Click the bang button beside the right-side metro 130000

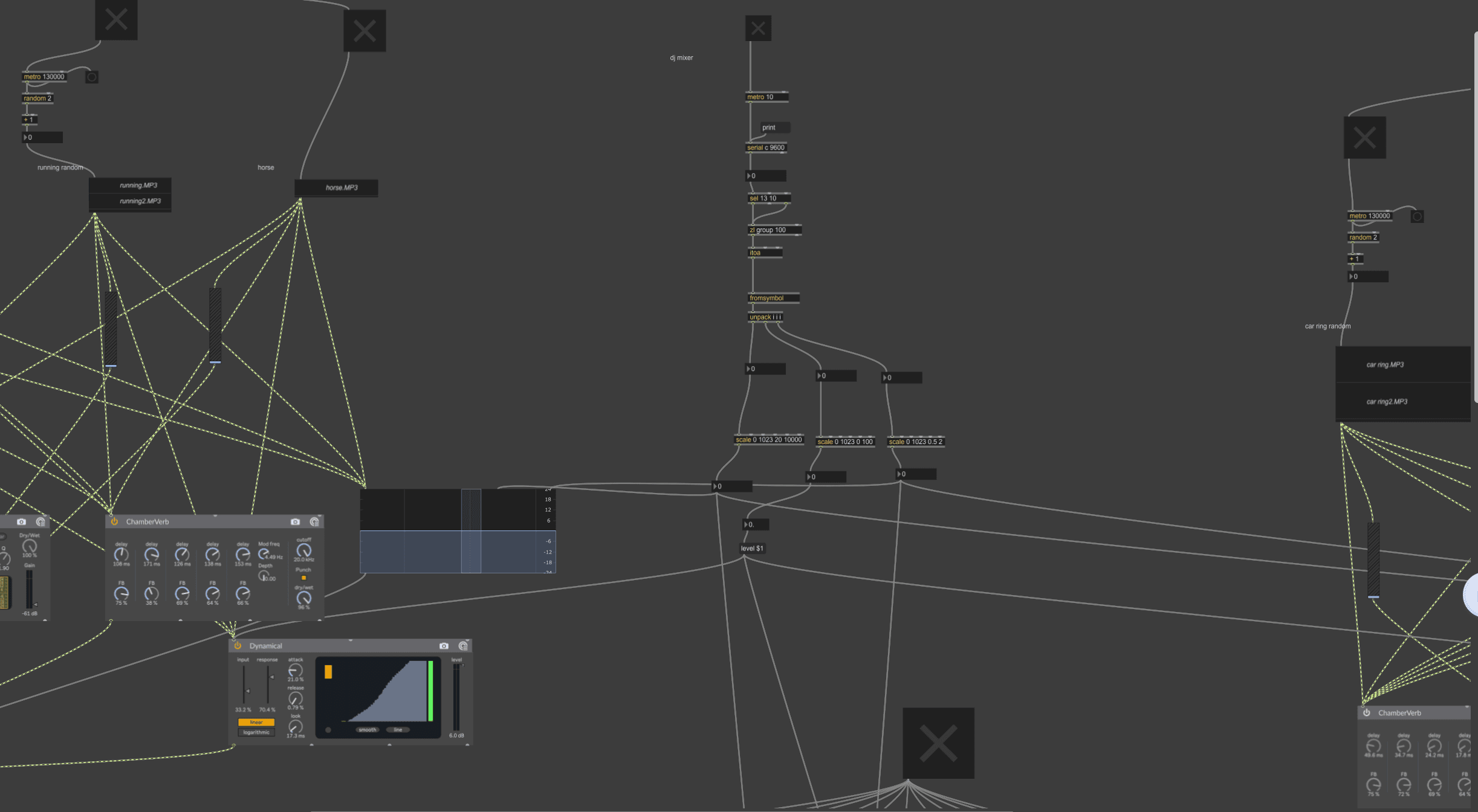point(1417,216)
